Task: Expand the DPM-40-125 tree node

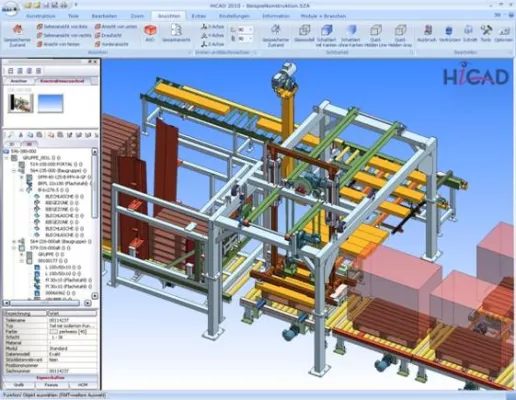Action: coord(22,177)
